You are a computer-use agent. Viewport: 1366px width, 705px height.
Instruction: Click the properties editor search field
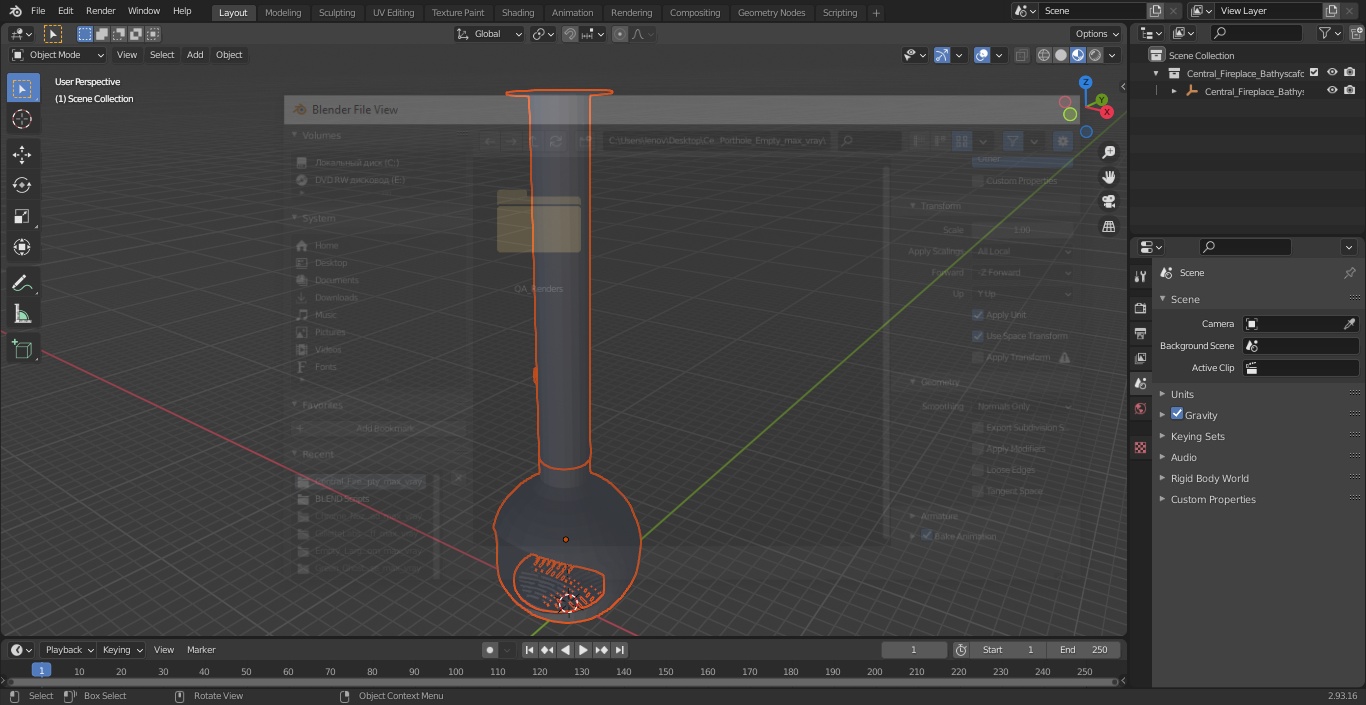point(1244,247)
